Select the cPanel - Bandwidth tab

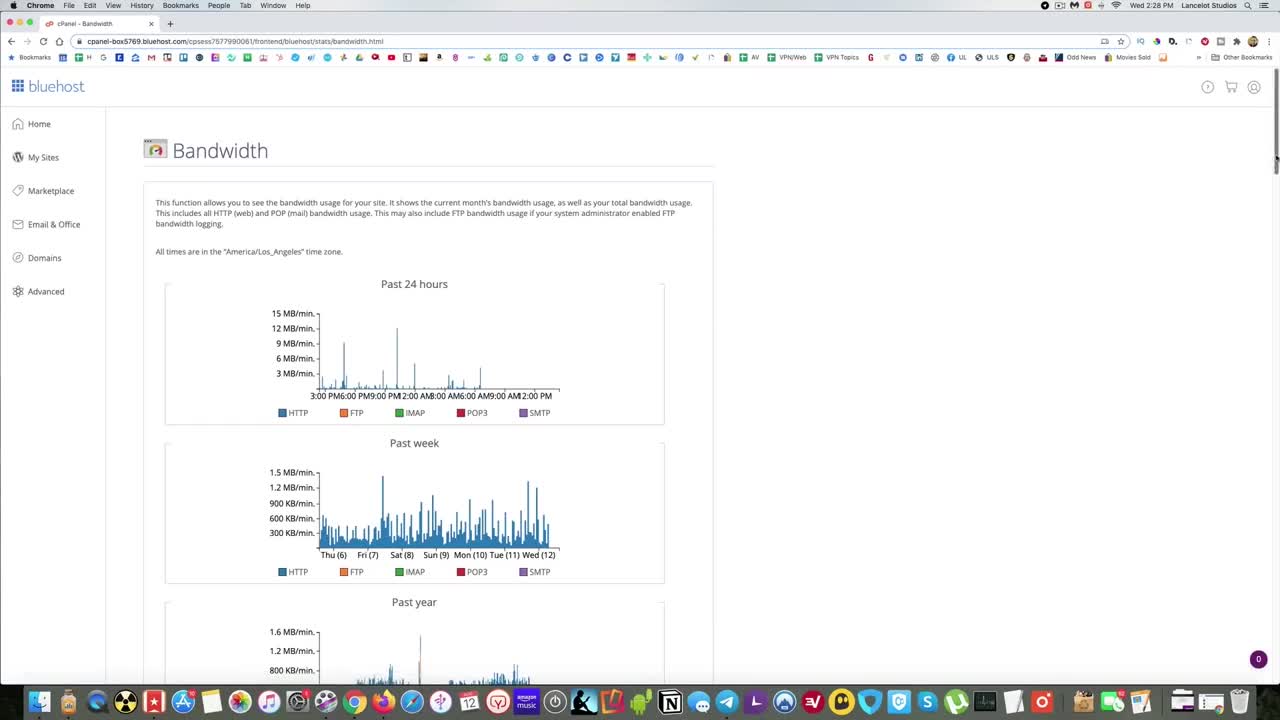[x=98, y=23]
